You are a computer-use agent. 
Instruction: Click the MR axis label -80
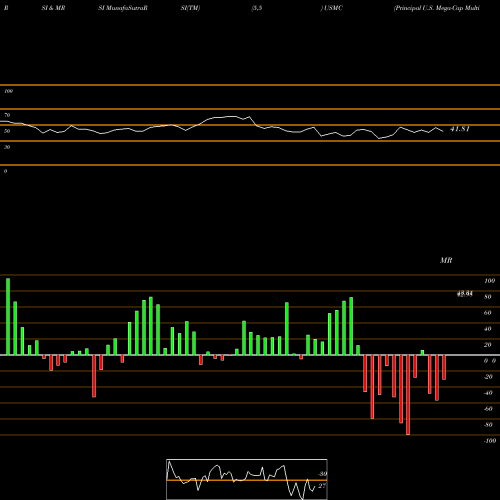click(x=488, y=425)
